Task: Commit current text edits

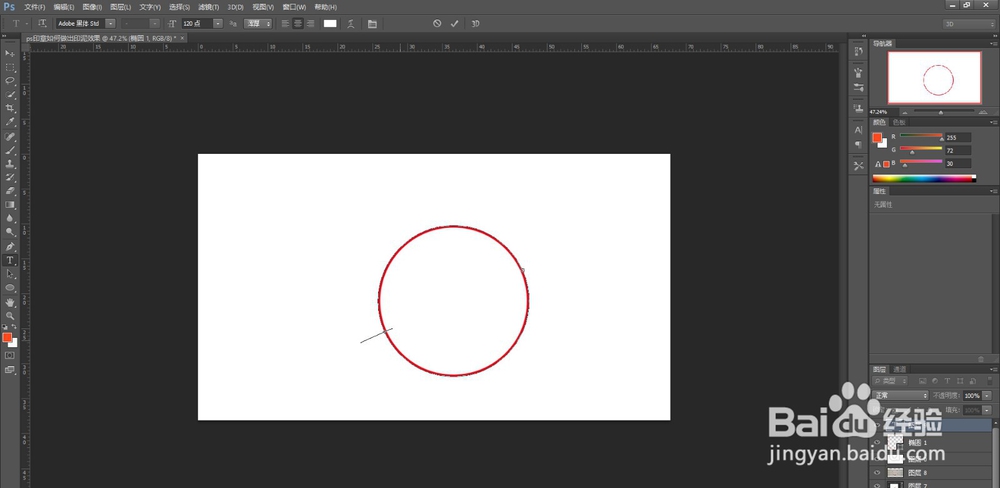Action: tap(454, 24)
